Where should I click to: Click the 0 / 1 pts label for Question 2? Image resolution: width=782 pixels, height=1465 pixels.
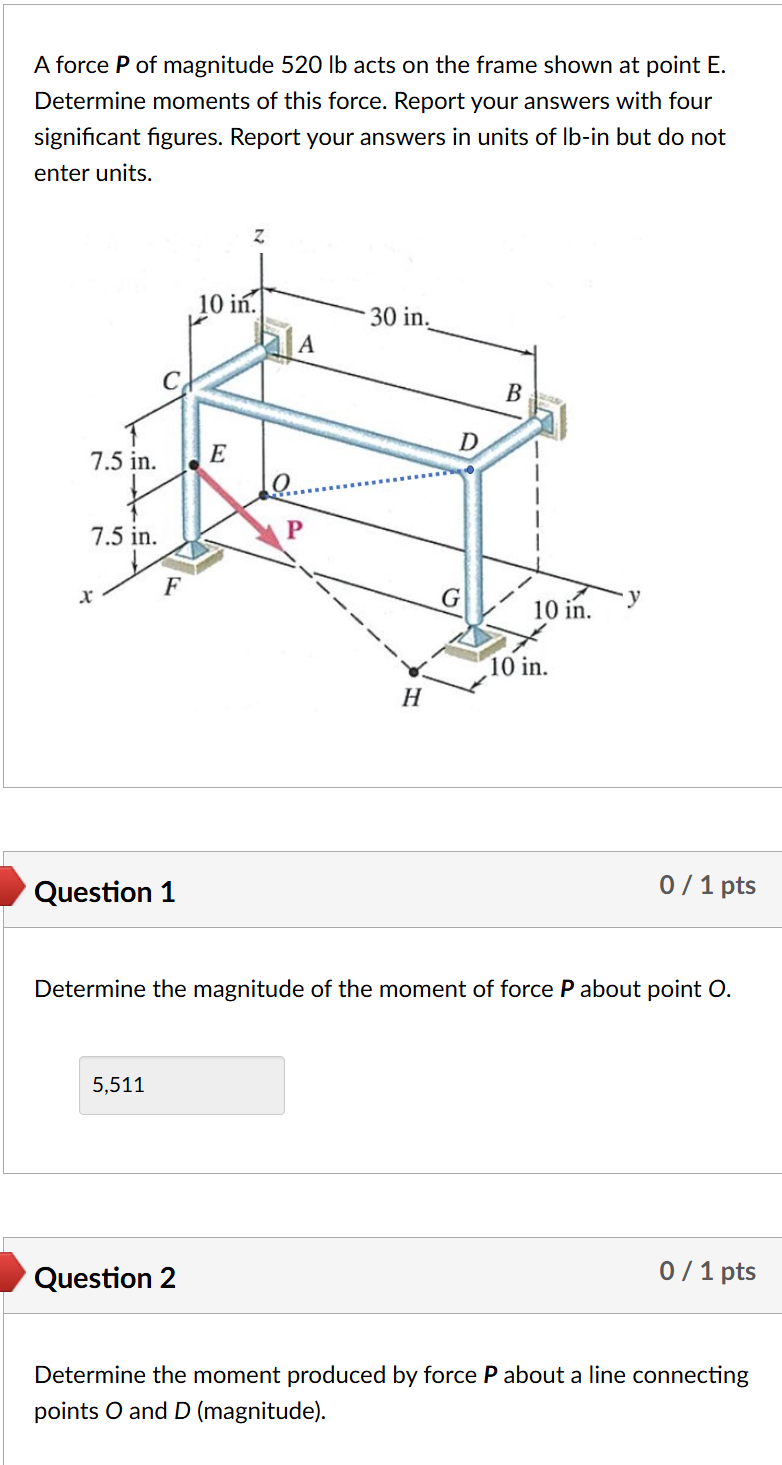click(x=707, y=1271)
